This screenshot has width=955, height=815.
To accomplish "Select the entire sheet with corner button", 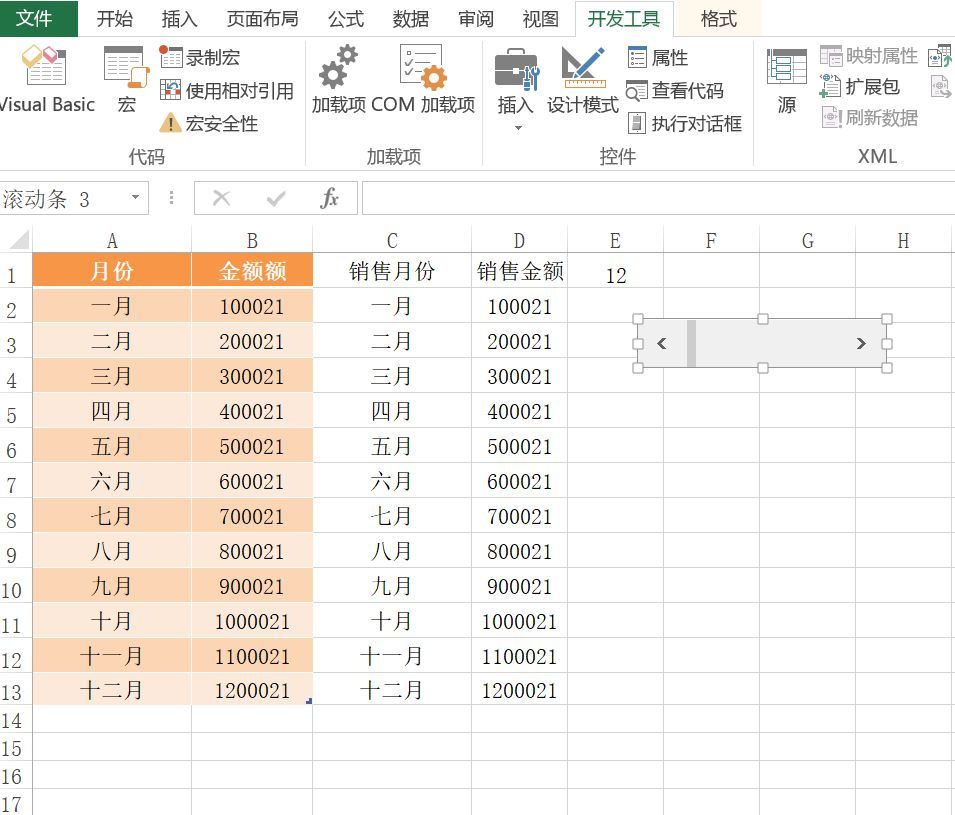I will tap(16, 239).
